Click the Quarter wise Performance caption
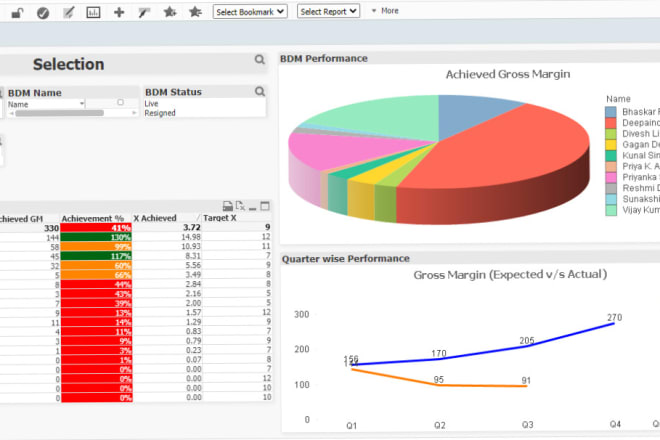Viewport: 660px width, 440px height. point(346,259)
